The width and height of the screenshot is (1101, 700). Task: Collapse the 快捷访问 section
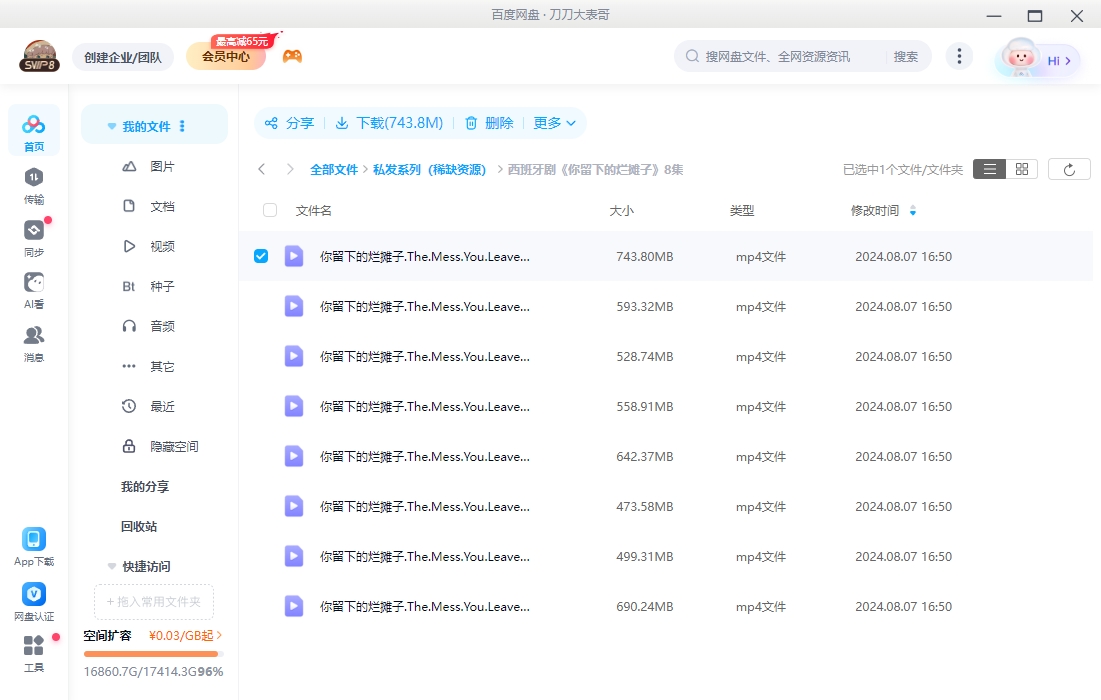112,566
